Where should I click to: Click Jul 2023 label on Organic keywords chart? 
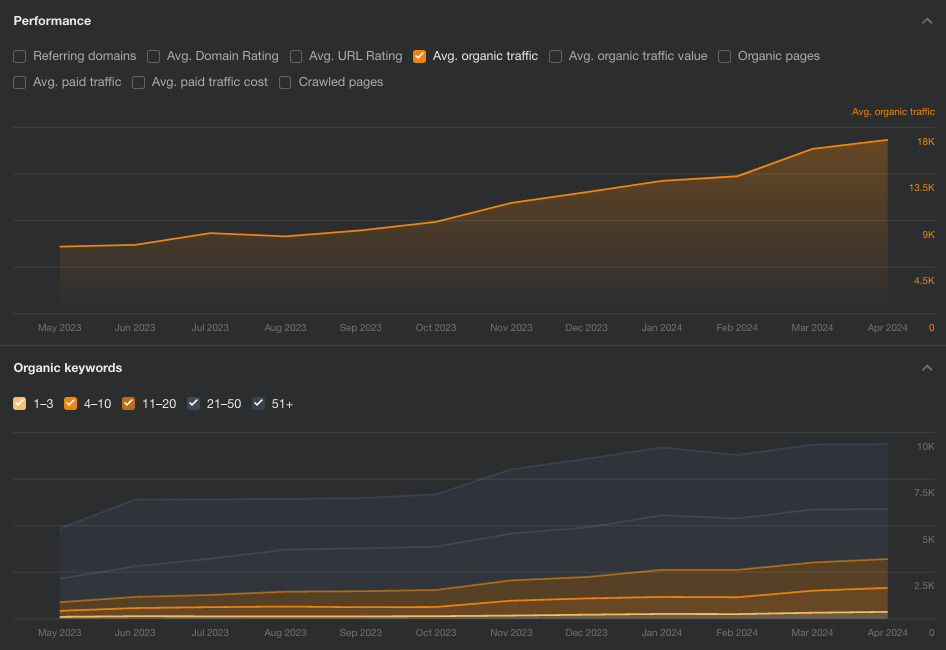click(210, 632)
